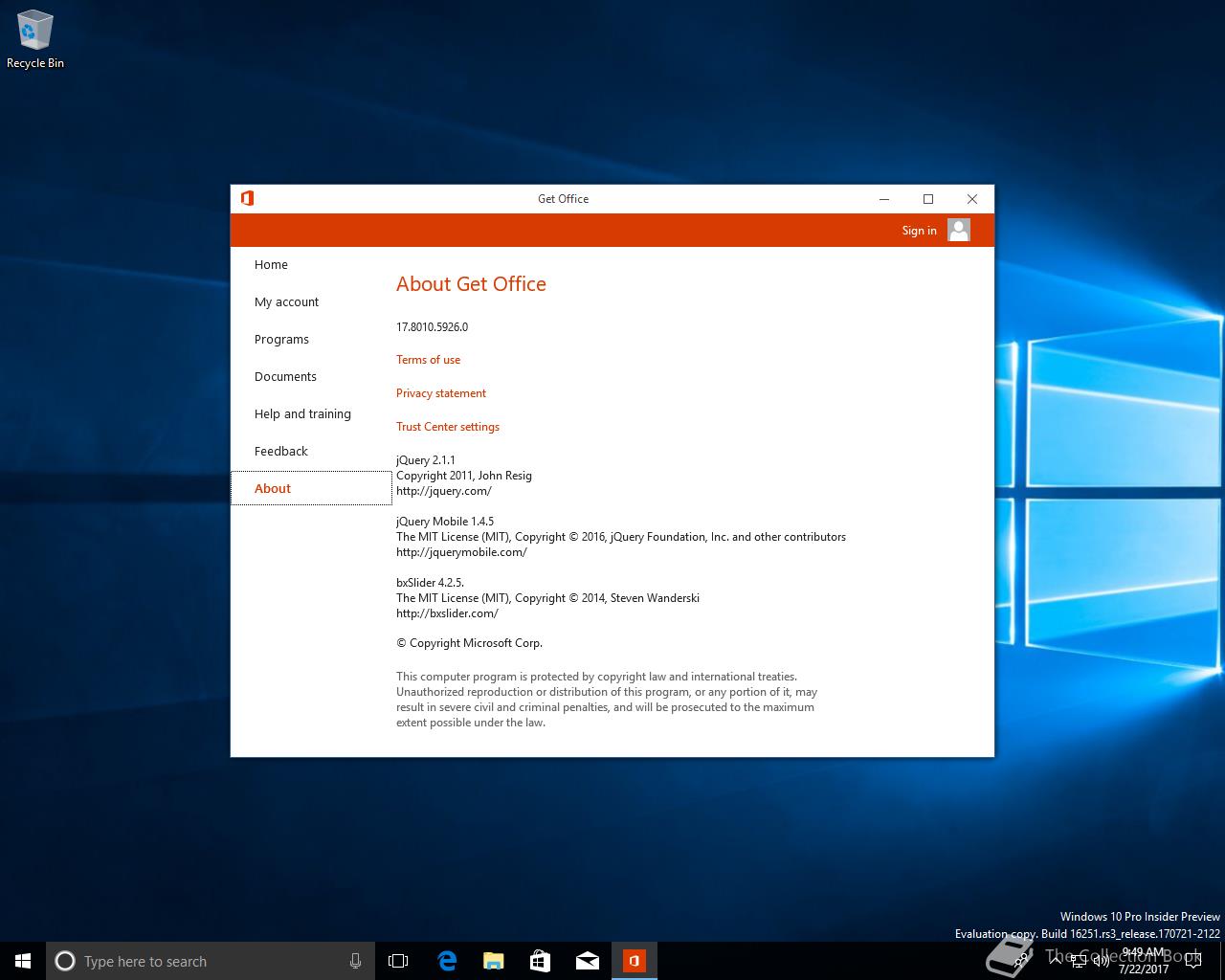Viewport: 1225px width, 980px height.
Task: View the Privacy statement link
Action: click(441, 393)
